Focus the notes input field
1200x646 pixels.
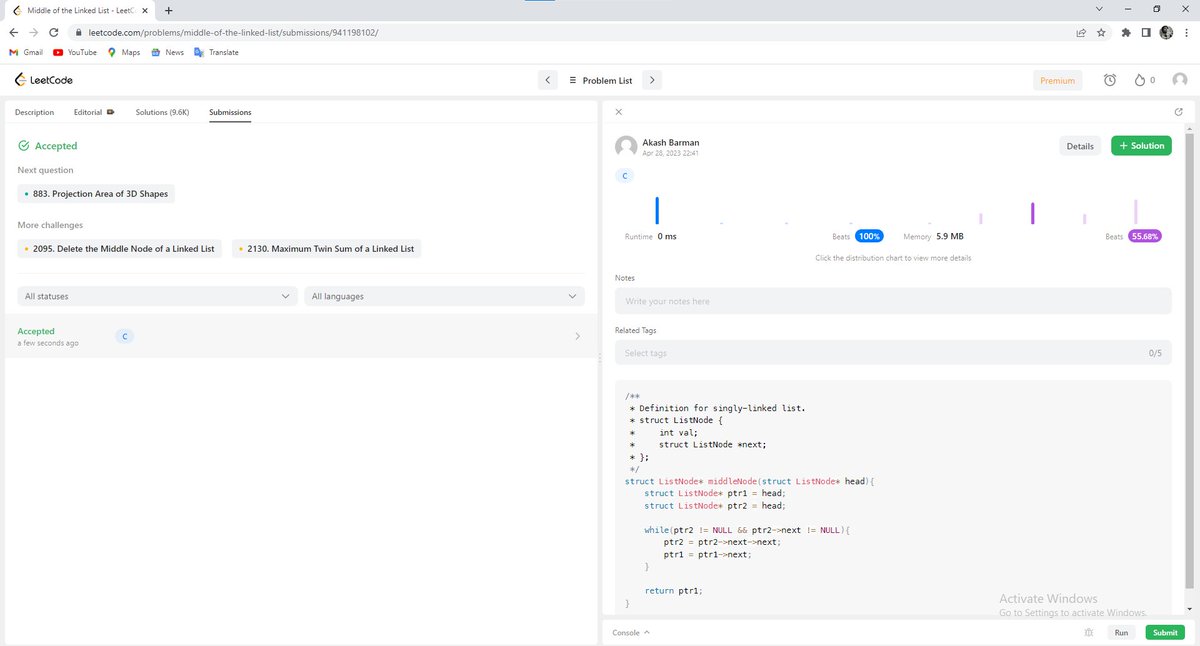coord(893,301)
